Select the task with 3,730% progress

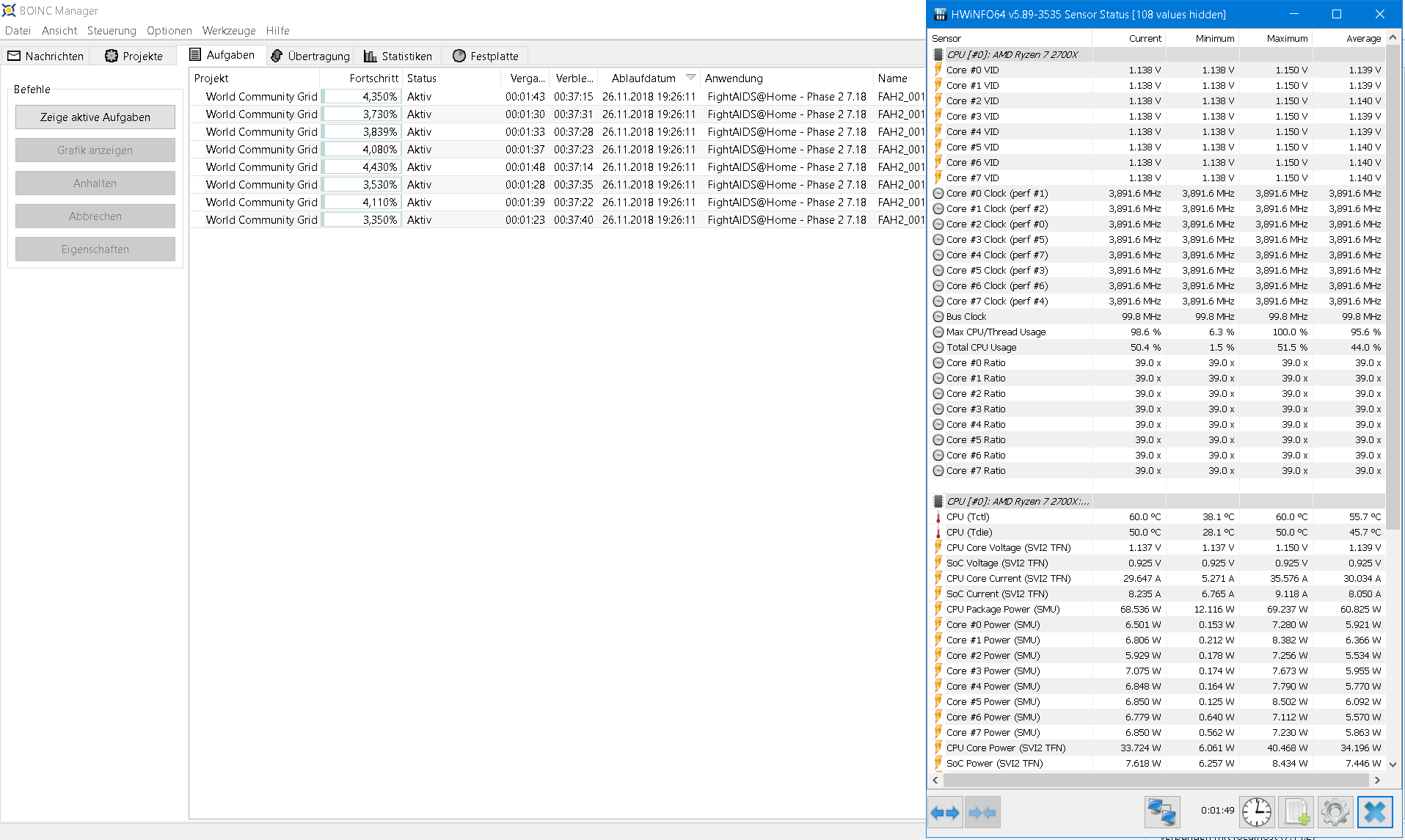tap(558, 114)
